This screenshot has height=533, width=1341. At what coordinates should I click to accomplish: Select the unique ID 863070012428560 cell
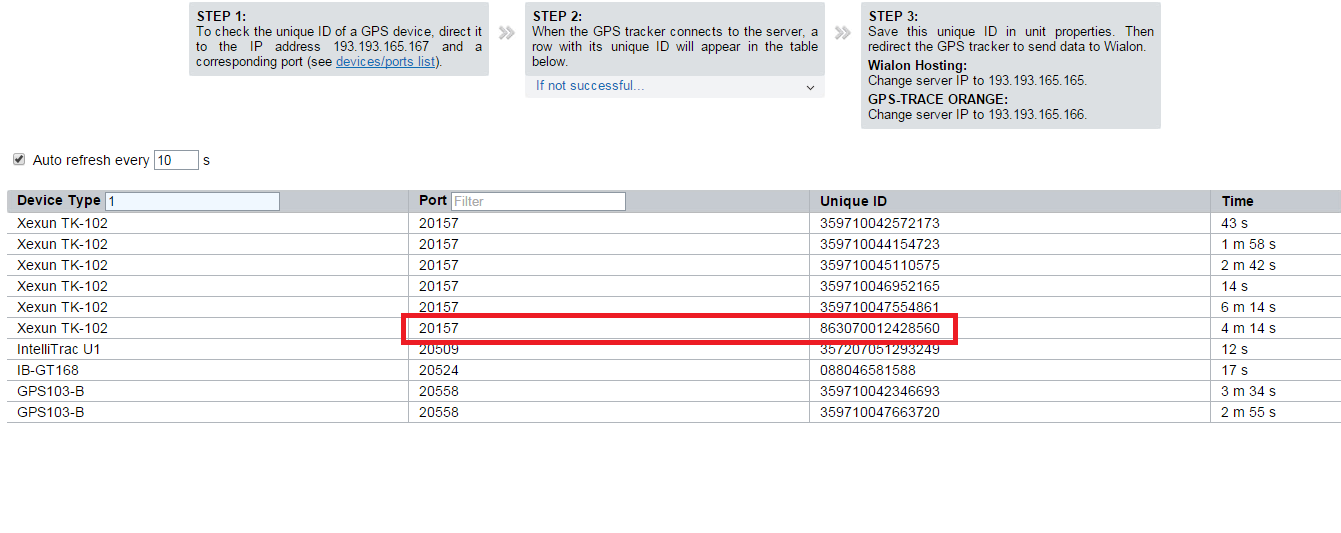point(880,328)
